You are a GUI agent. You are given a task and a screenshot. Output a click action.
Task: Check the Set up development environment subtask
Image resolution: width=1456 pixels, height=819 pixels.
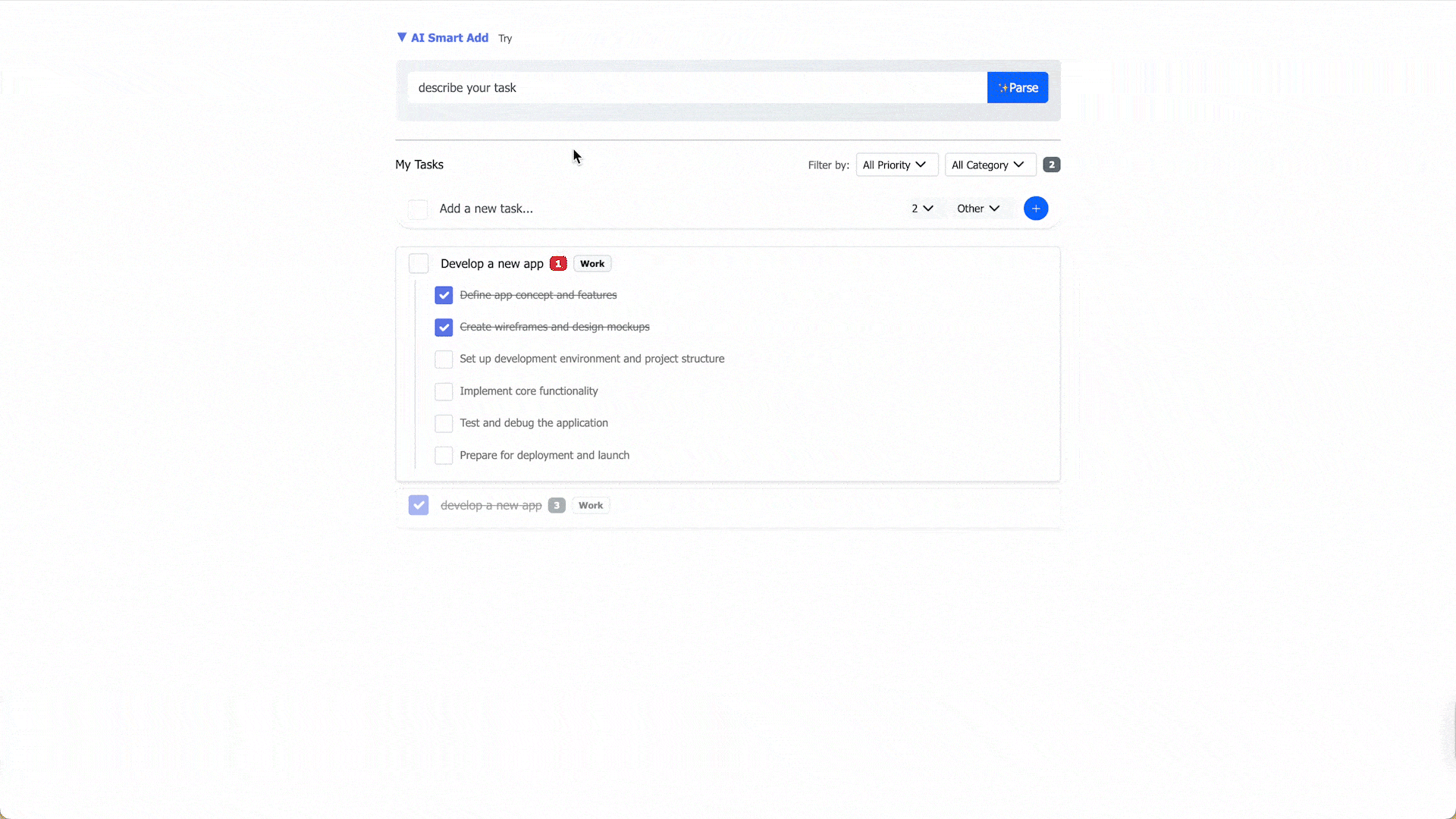[x=444, y=359]
